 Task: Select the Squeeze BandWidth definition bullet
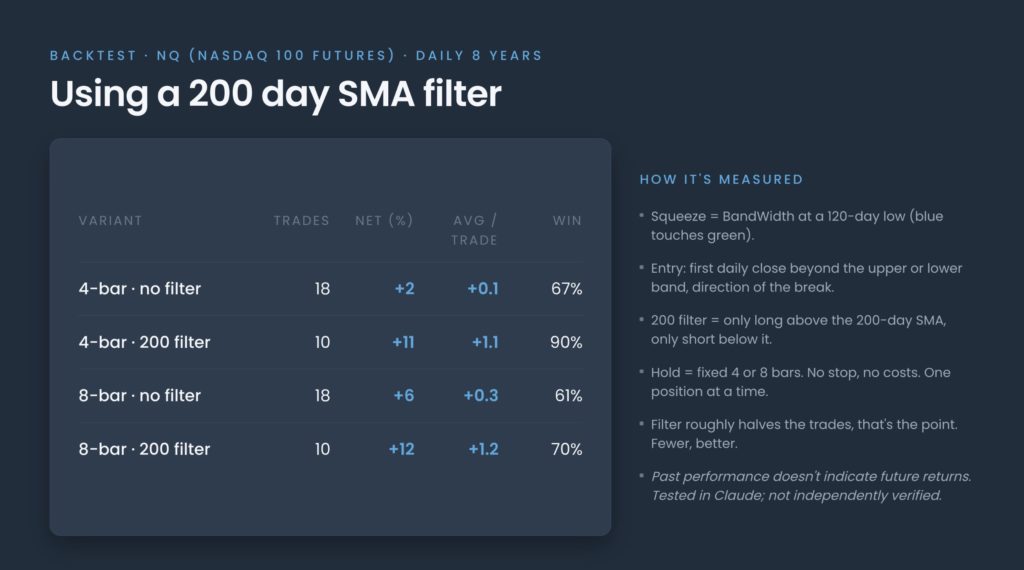[797, 225]
